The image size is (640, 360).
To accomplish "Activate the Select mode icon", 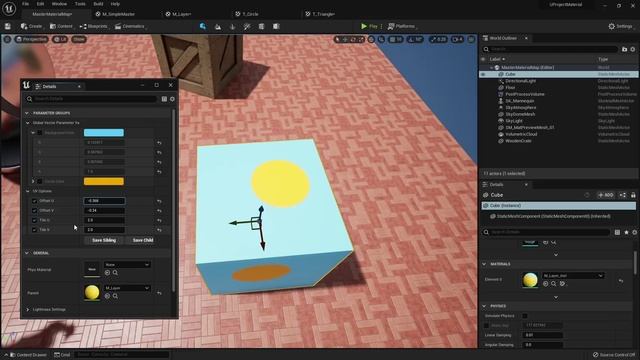I will pyautogui.click(x=203, y=26).
